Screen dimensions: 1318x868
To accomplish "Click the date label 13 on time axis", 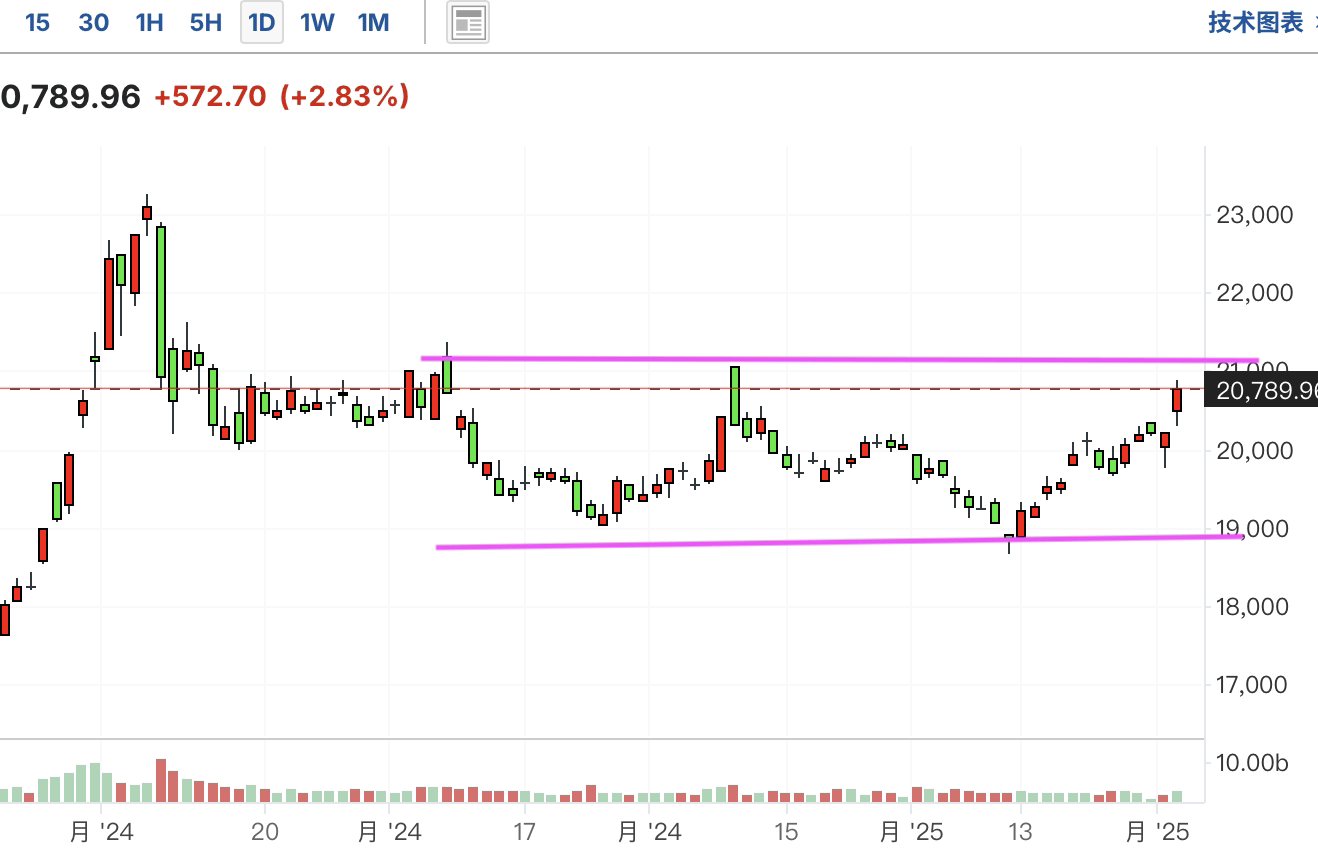I will coord(1020,832).
